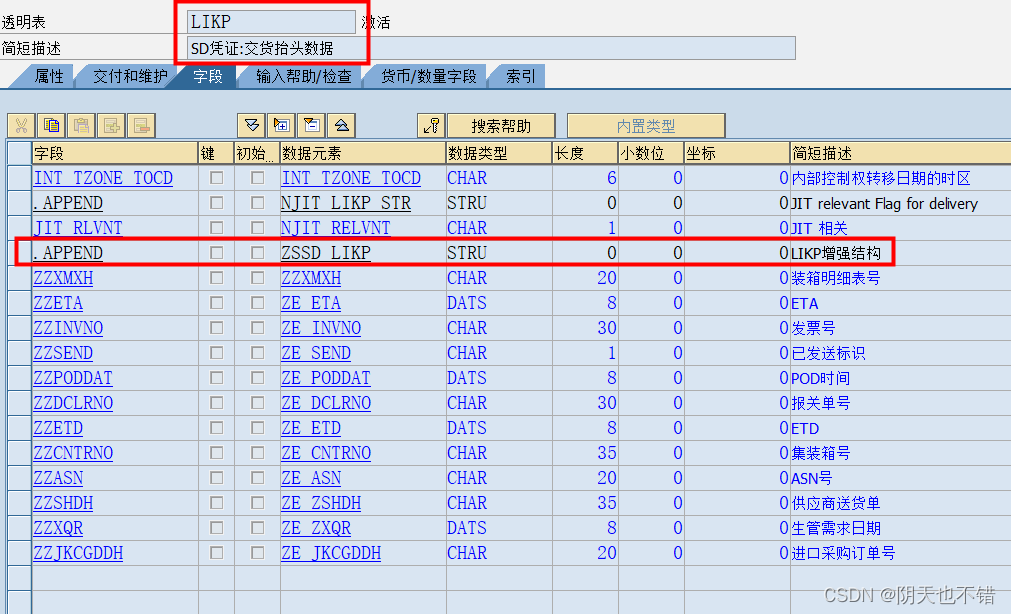This screenshot has width=1011, height=614.
Task: Enable the initial checkbox for ZZETA
Action: [x=259, y=303]
